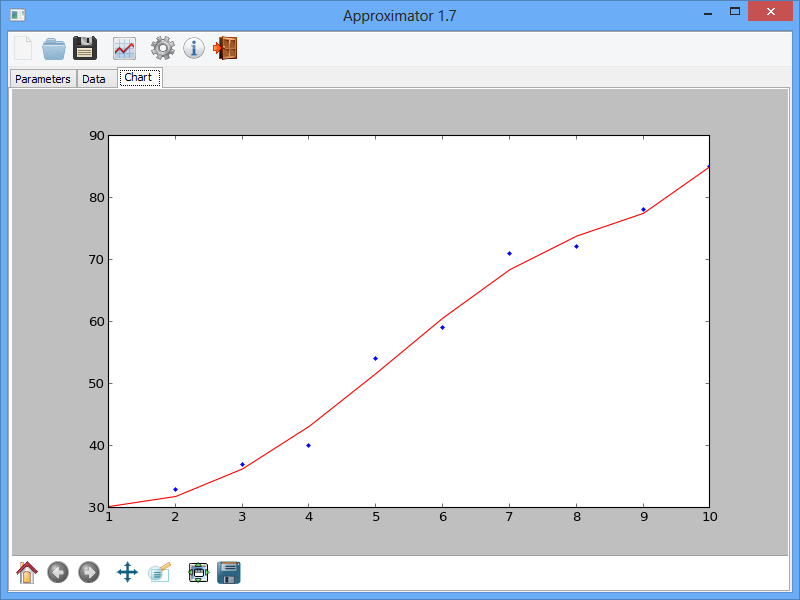This screenshot has height=600, width=800.
Task: Select the zoom-to-rectangle tool
Action: 160,572
